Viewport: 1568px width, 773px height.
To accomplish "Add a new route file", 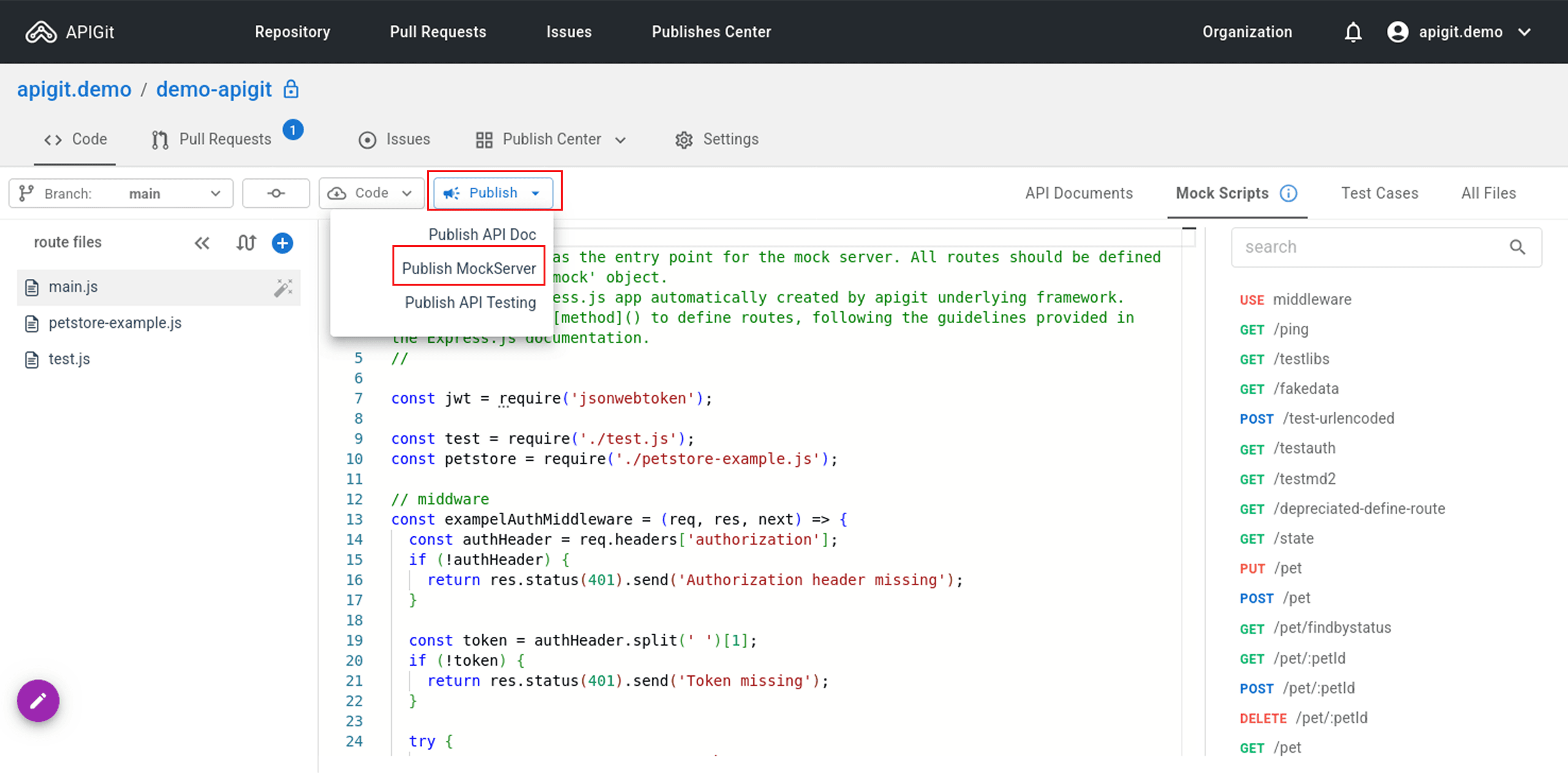I will point(283,243).
